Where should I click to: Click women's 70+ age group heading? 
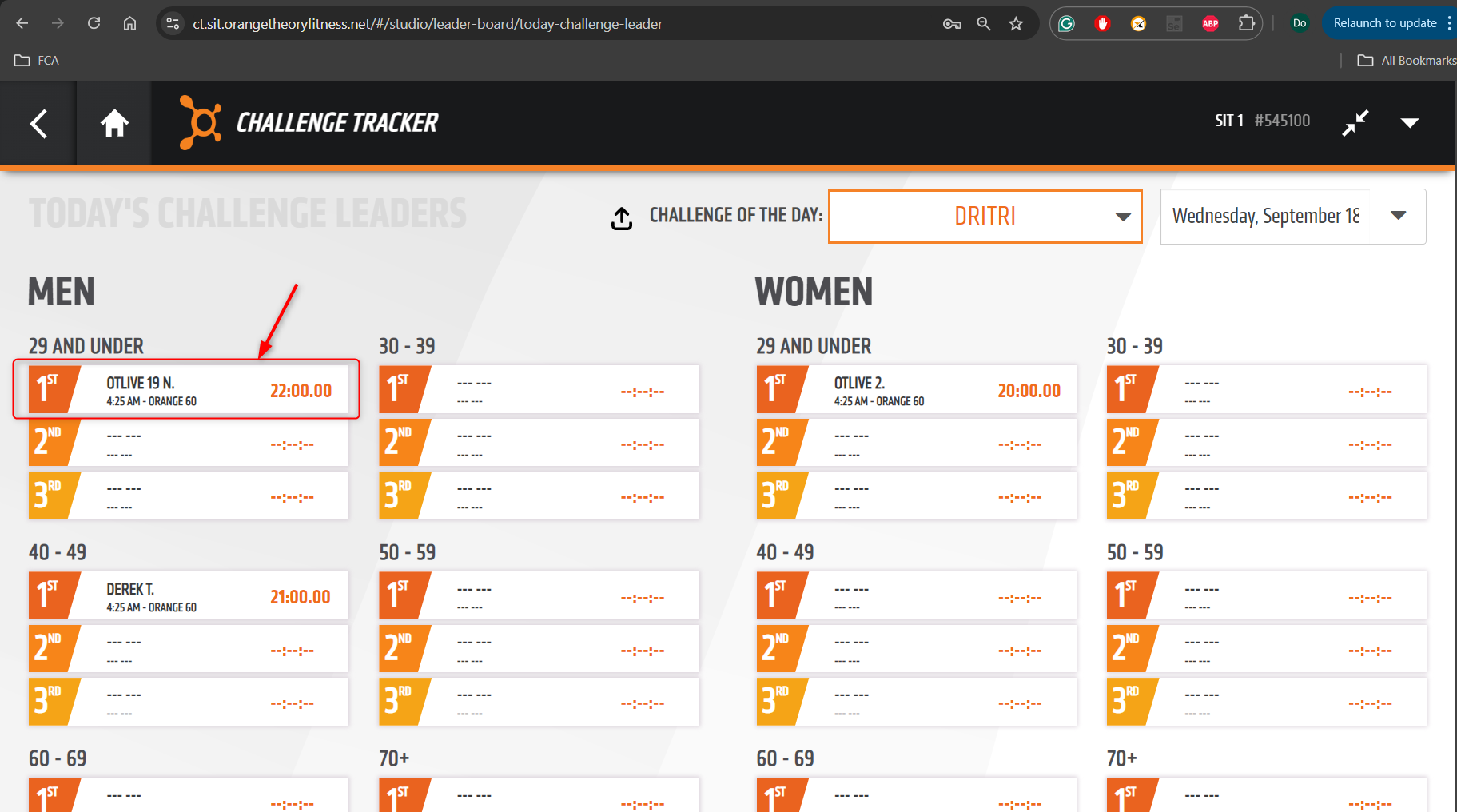(x=1121, y=758)
